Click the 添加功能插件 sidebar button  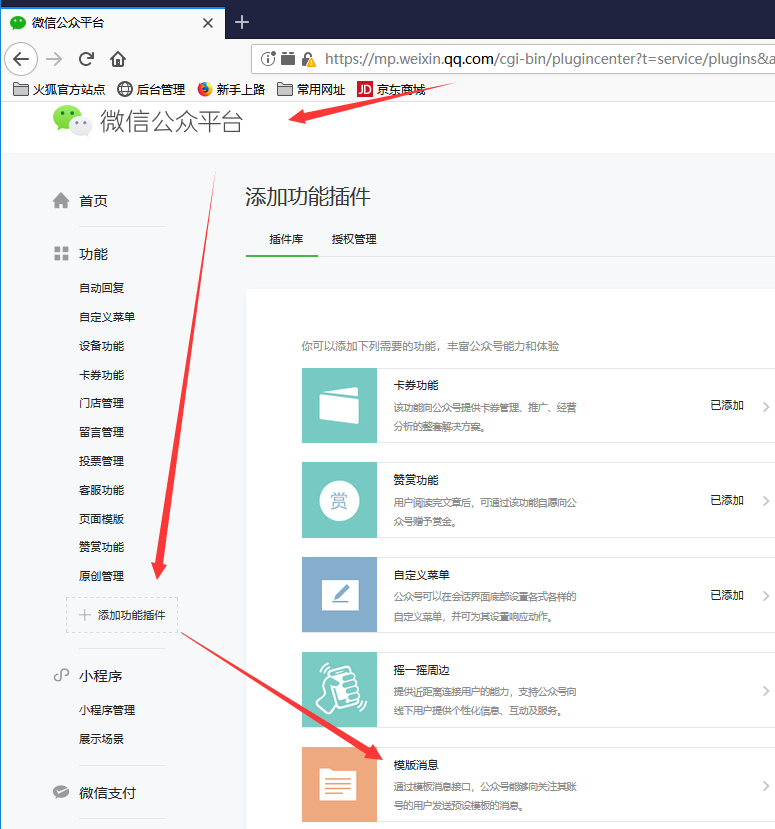coord(122,615)
